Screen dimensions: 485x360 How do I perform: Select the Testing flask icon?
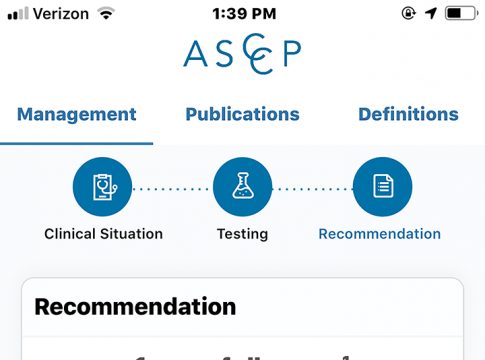click(242, 187)
